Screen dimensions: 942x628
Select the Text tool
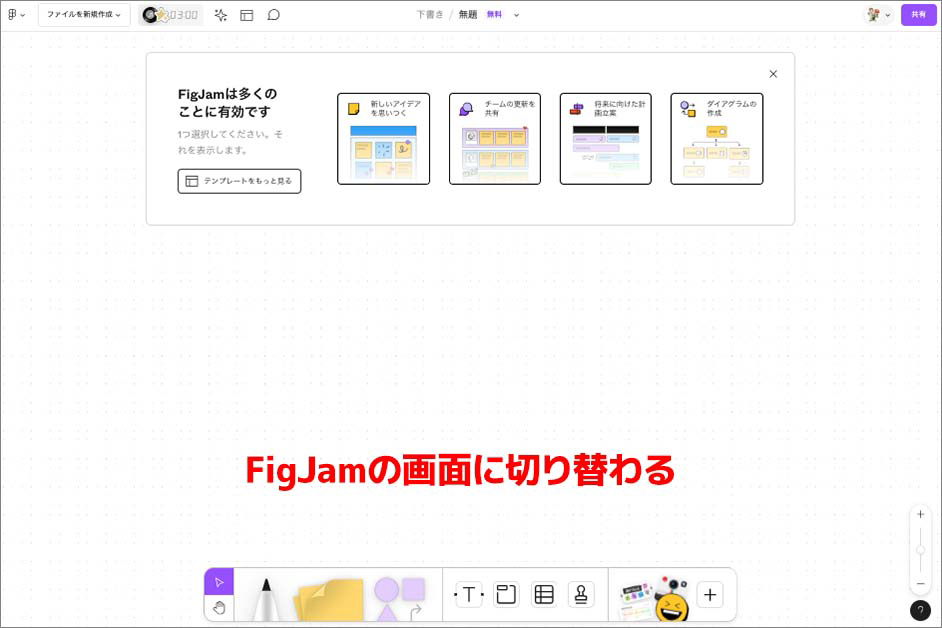[x=467, y=594]
